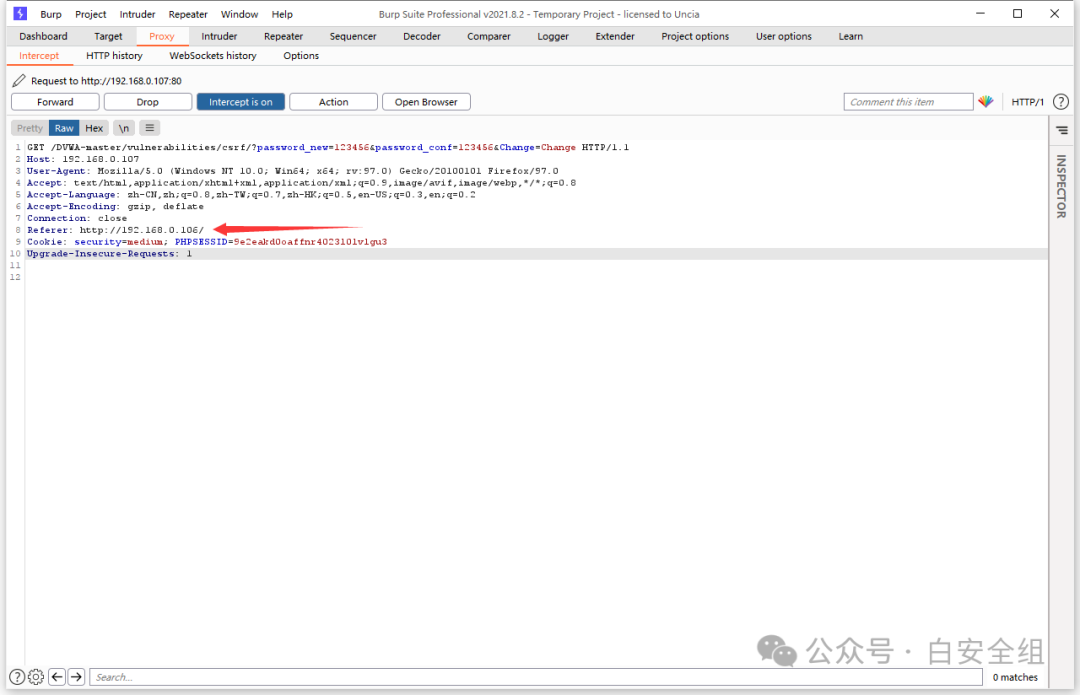Click the pencil edit target icon
The width and height of the screenshot is (1080, 695).
[x=19, y=81]
